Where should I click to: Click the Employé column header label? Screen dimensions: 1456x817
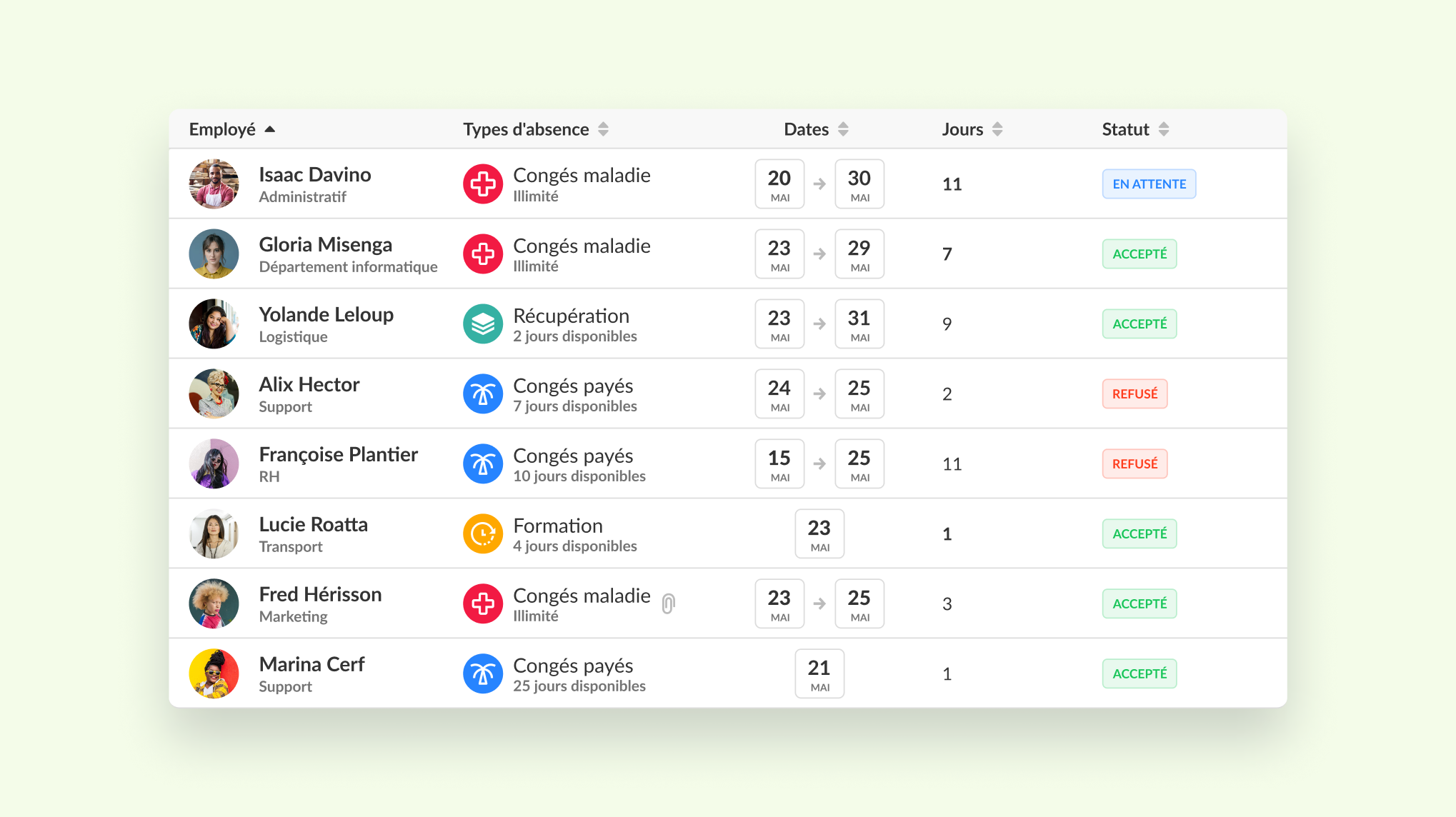222,129
